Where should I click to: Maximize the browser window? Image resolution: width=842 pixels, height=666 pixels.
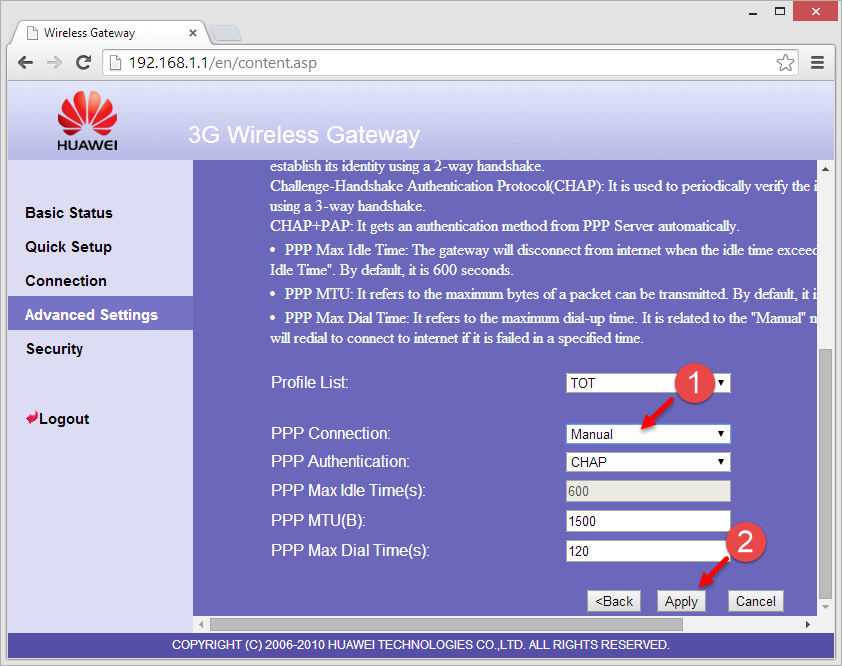click(x=780, y=11)
